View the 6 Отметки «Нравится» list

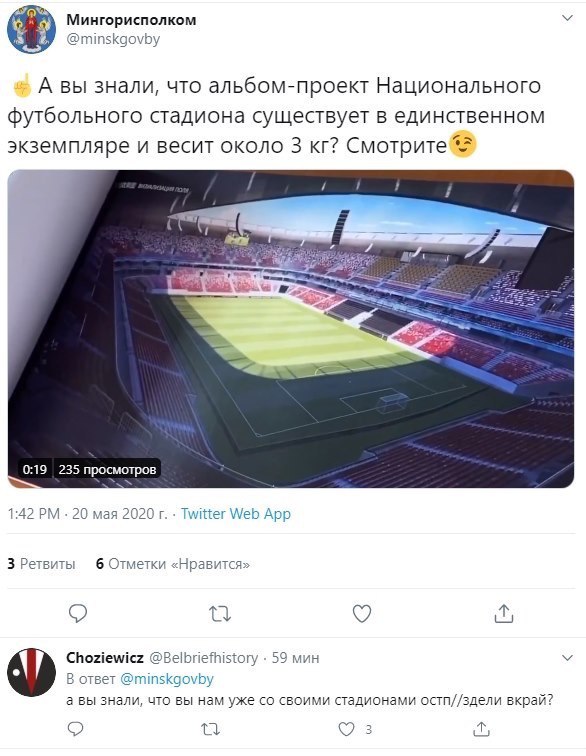[x=173, y=564]
